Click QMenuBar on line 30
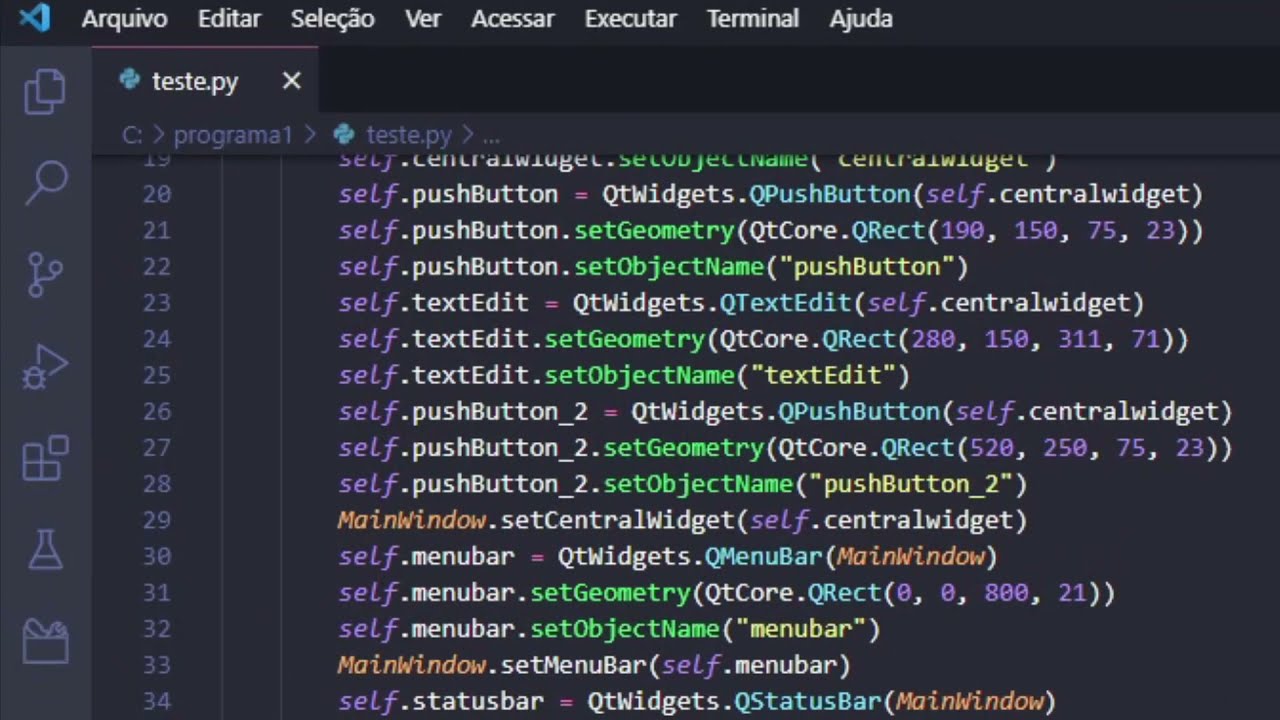 pyautogui.click(x=764, y=556)
